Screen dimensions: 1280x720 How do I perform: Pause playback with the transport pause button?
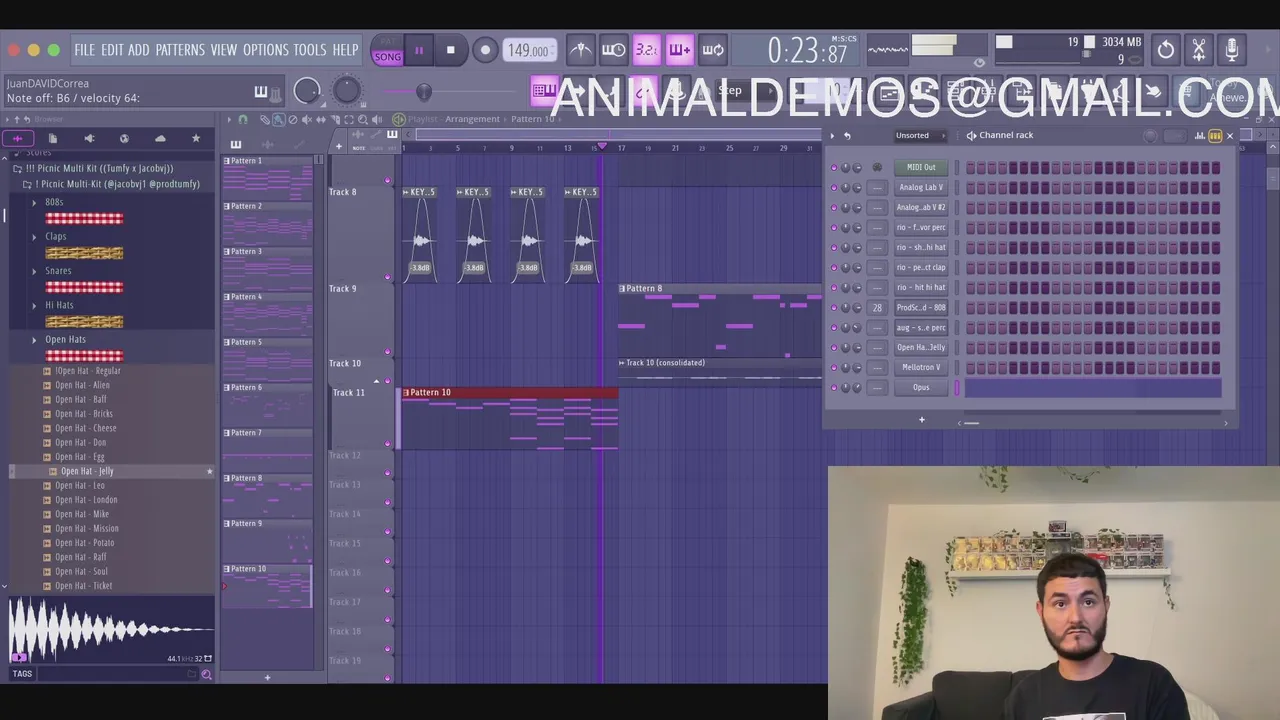(418, 50)
